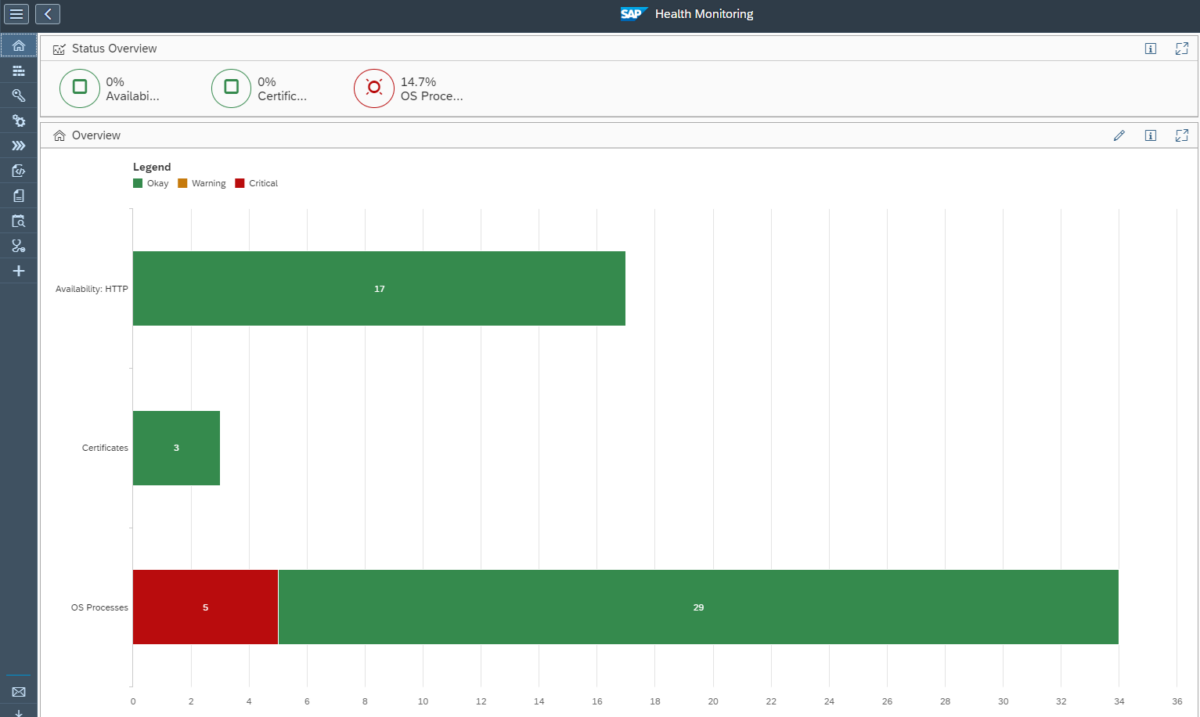Select the stethoscope diagnostics icon in sidebar
The width and height of the screenshot is (1200, 717).
point(18,245)
